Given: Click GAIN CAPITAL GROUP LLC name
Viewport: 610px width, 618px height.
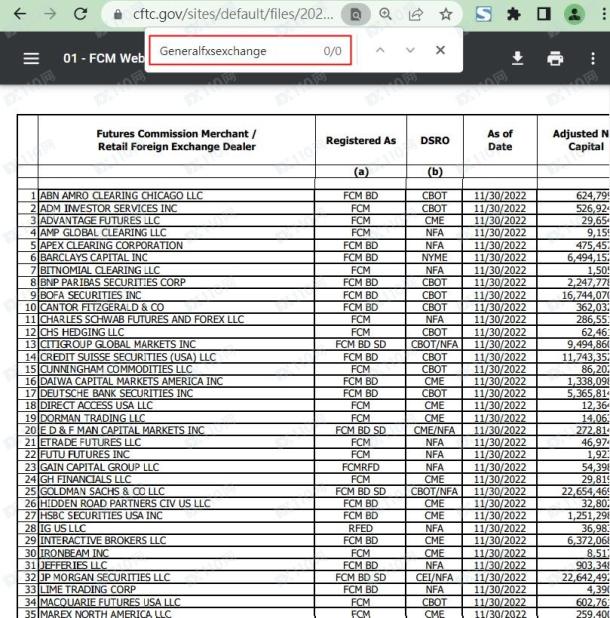Looking at the screenshot, I should [x=100, y=467].
